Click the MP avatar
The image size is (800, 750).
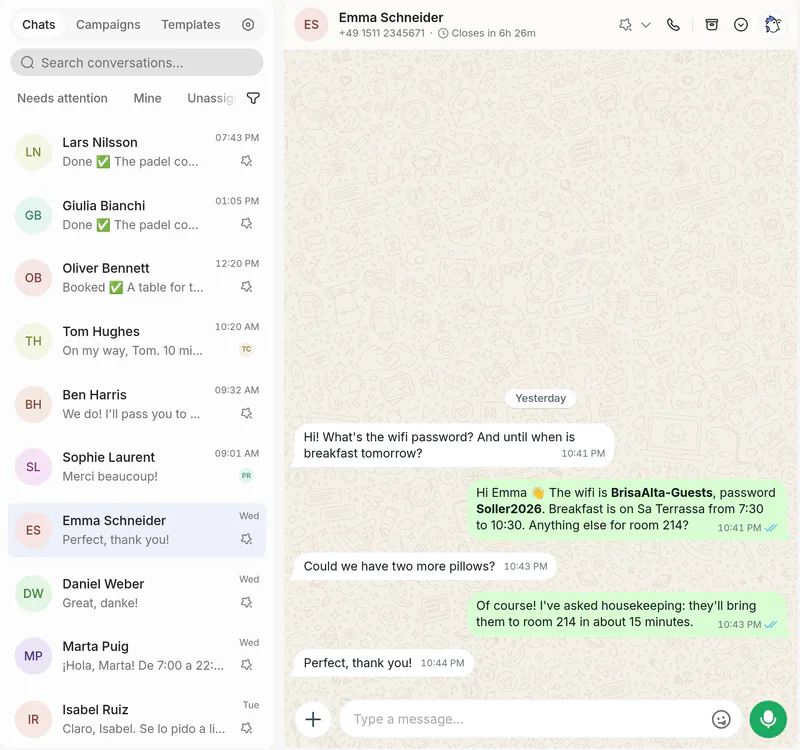(x=33, y=656)
